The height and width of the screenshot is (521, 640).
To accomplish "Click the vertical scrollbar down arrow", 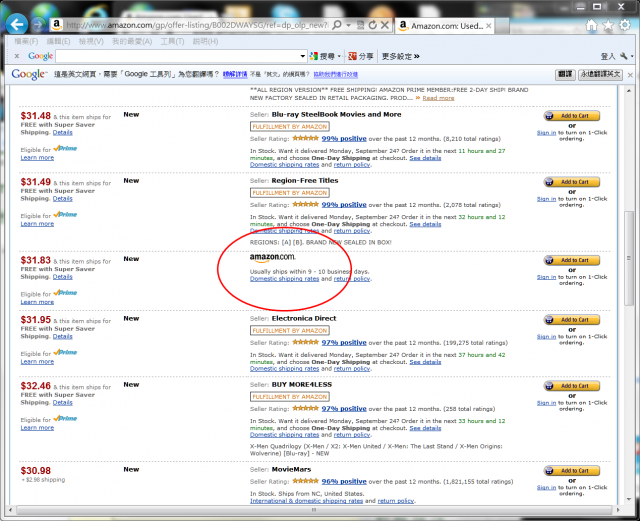I will click(x=629, y=499).
